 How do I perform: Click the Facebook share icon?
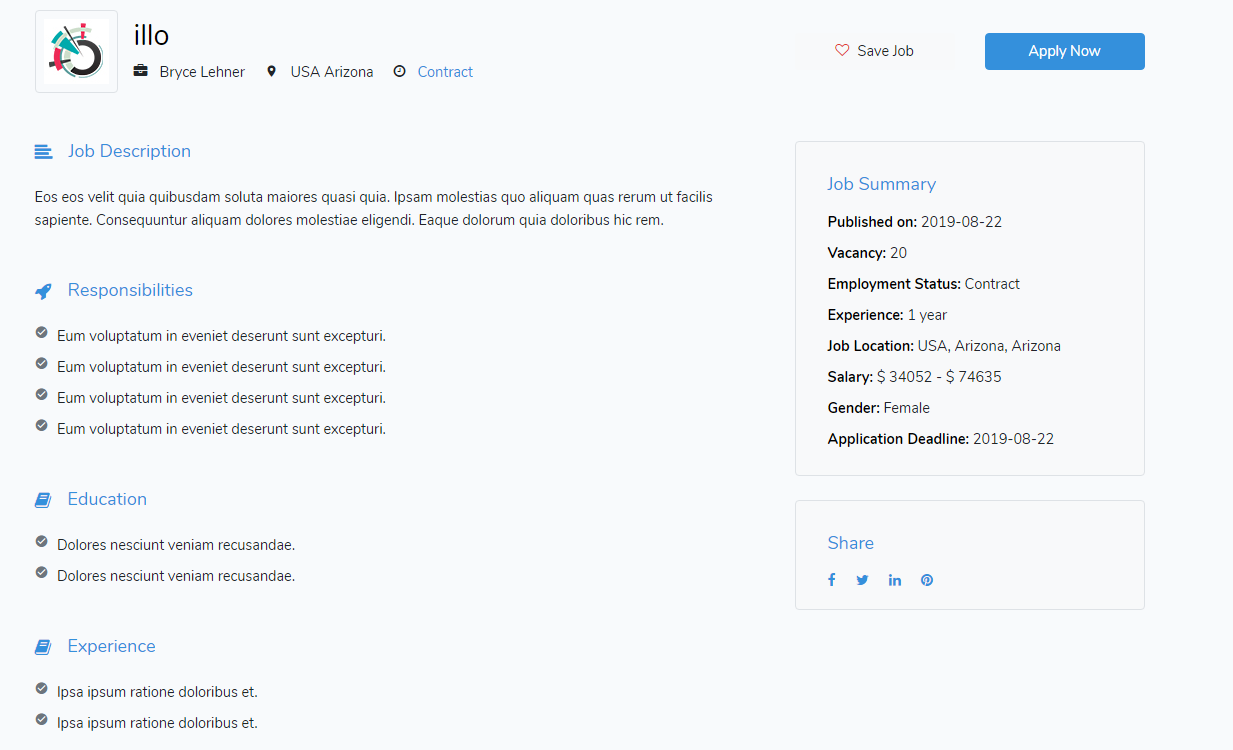point(831,579)
